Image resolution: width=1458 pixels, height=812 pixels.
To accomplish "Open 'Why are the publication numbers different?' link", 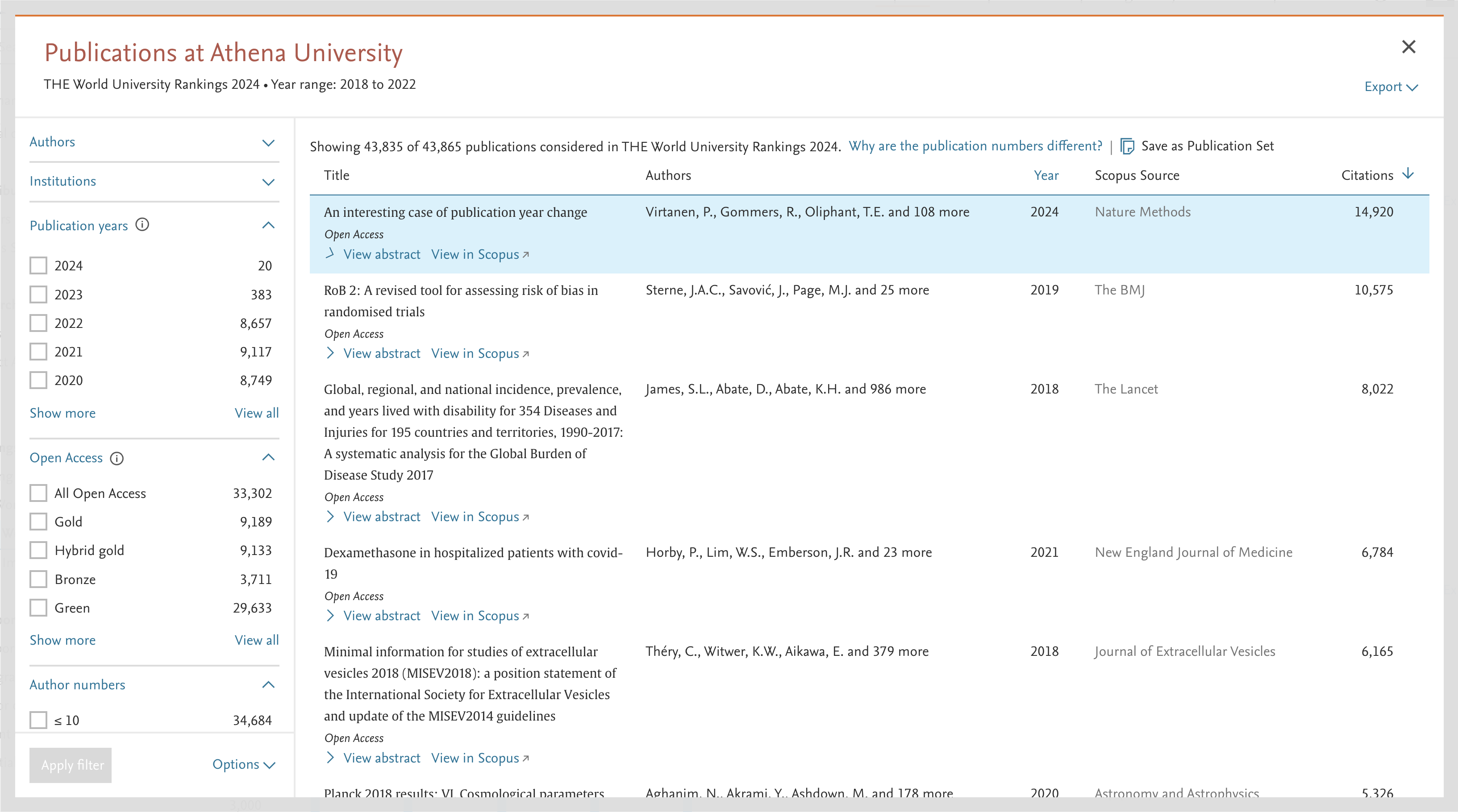I will pyautogui.click(x=975, y=146).
